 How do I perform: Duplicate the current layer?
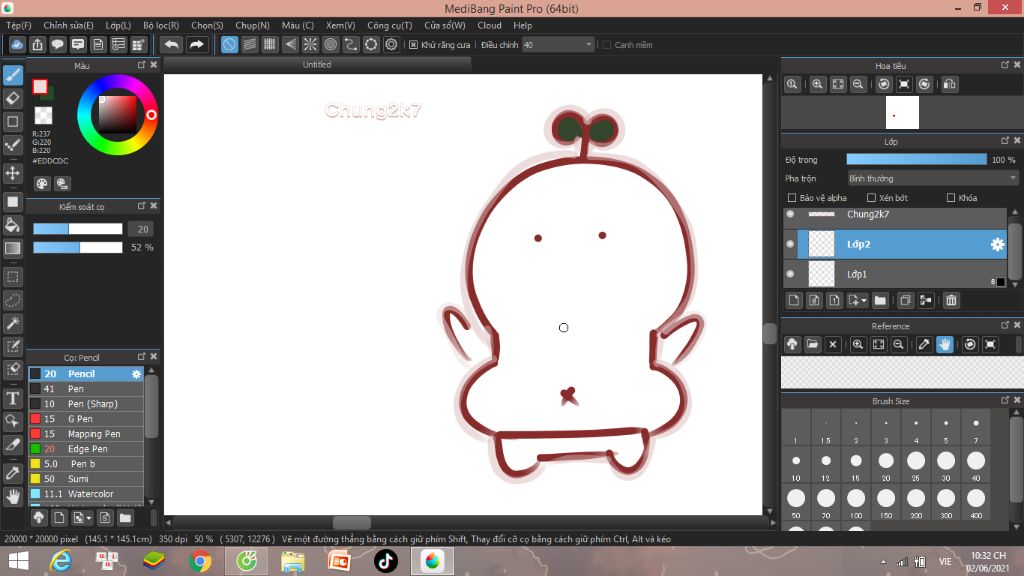click(905, 300)
